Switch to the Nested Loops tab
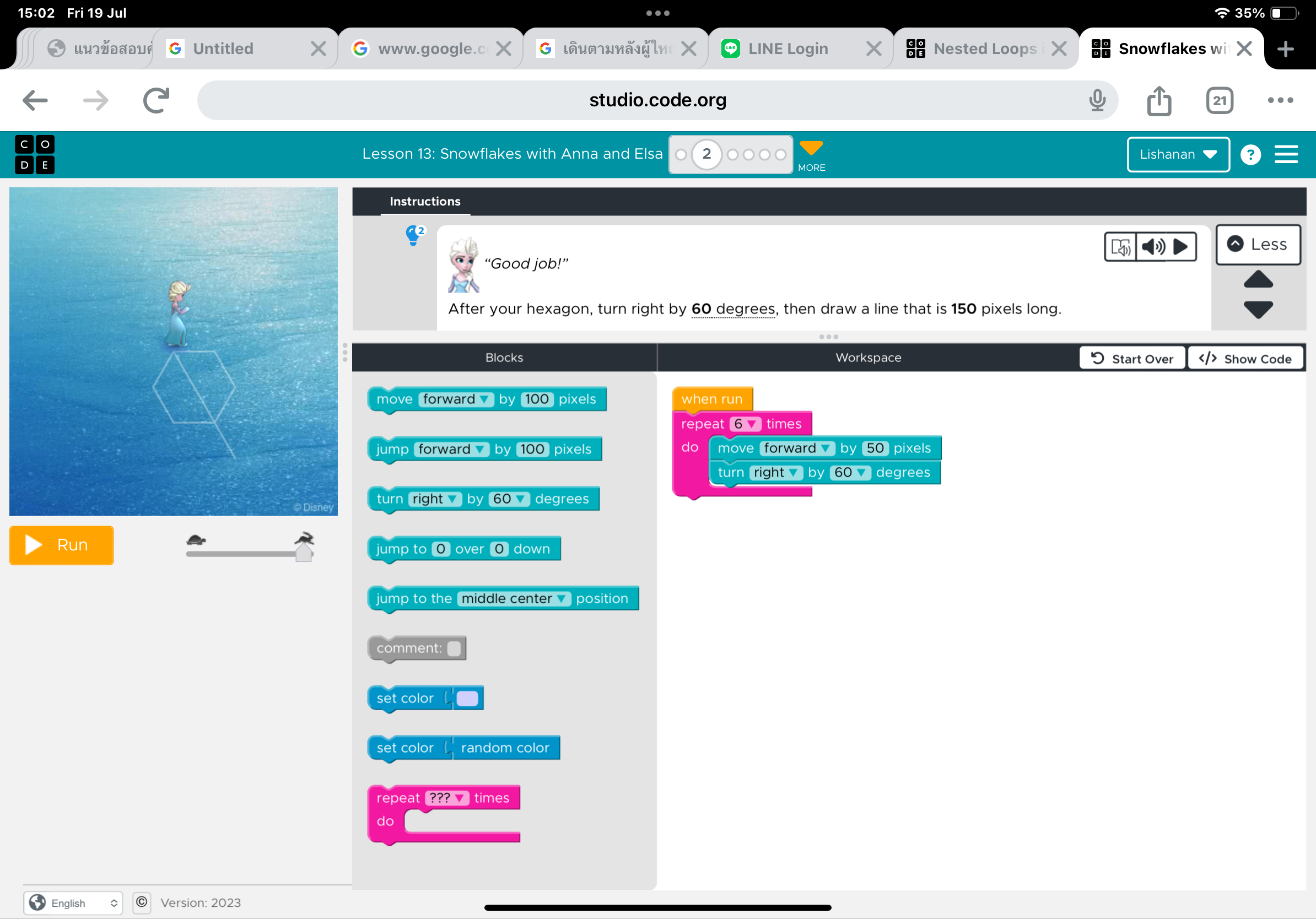 pyautogui.click(x=984, y=48)
